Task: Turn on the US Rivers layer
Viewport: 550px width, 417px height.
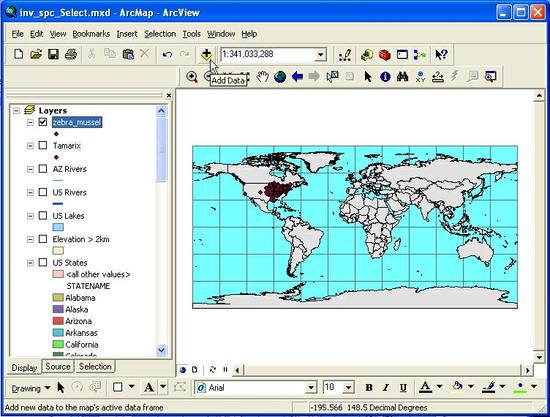Action: [43, 192]
